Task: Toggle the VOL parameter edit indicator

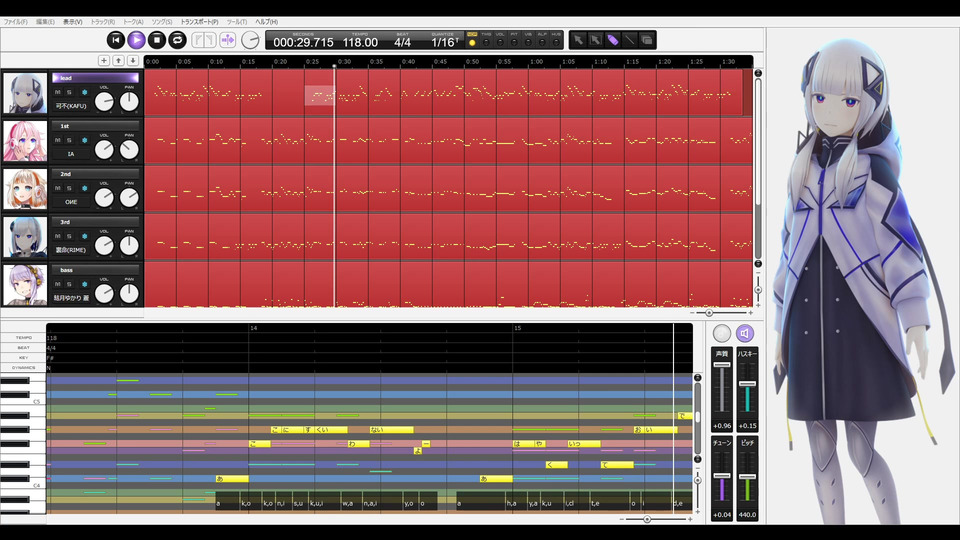Action: pos(500,43)
